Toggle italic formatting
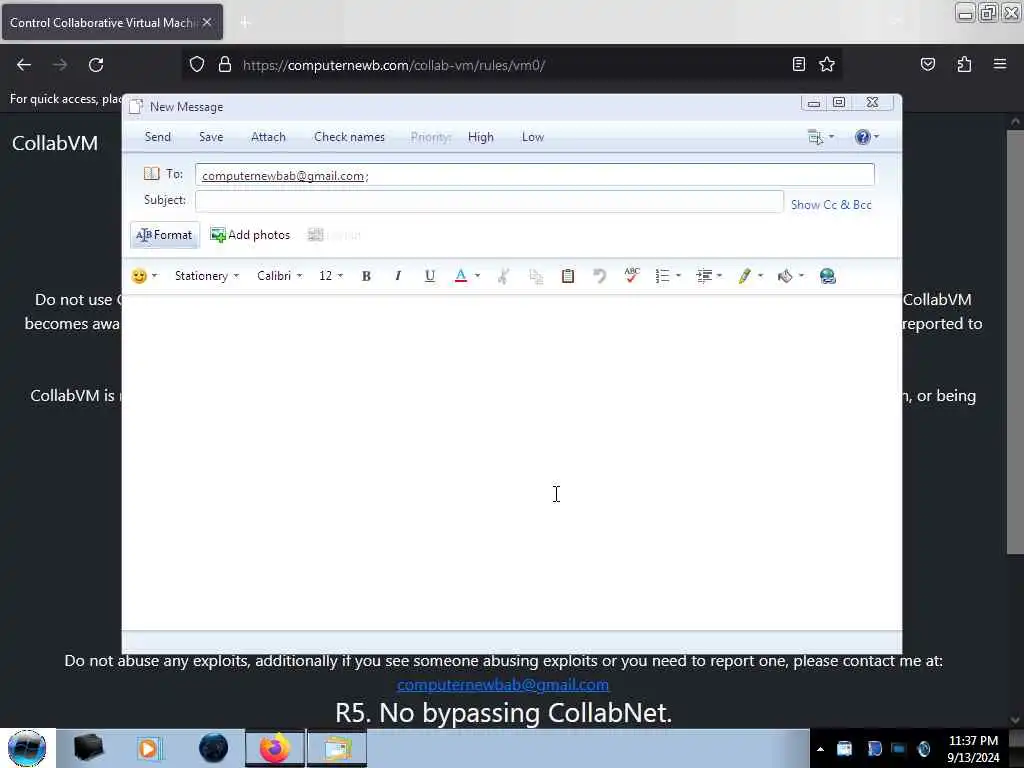The image size is (1024, 768). [398, 276]
